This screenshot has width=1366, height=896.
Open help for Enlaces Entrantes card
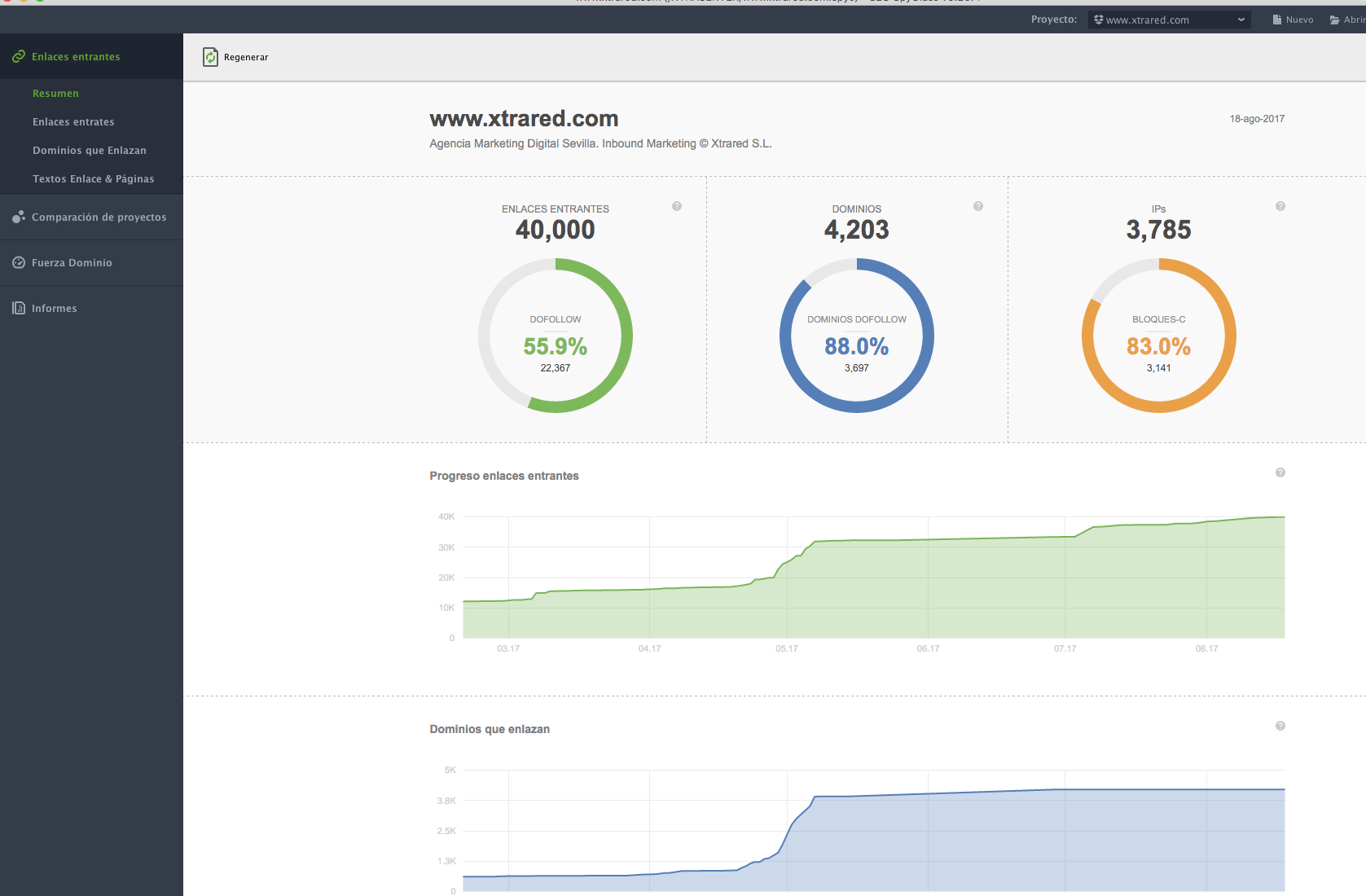tap(677, 206)
